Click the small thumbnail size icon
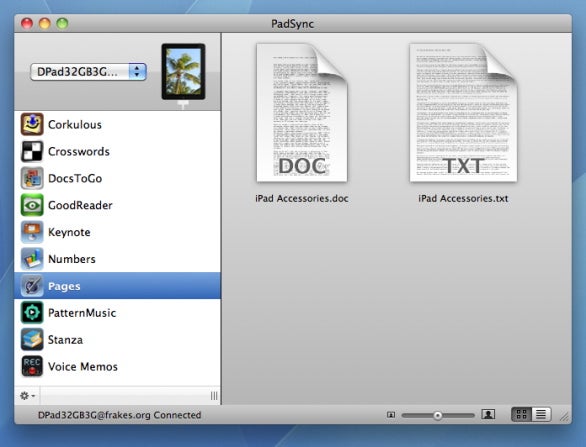The image size is (586, 447). point(391,415)
